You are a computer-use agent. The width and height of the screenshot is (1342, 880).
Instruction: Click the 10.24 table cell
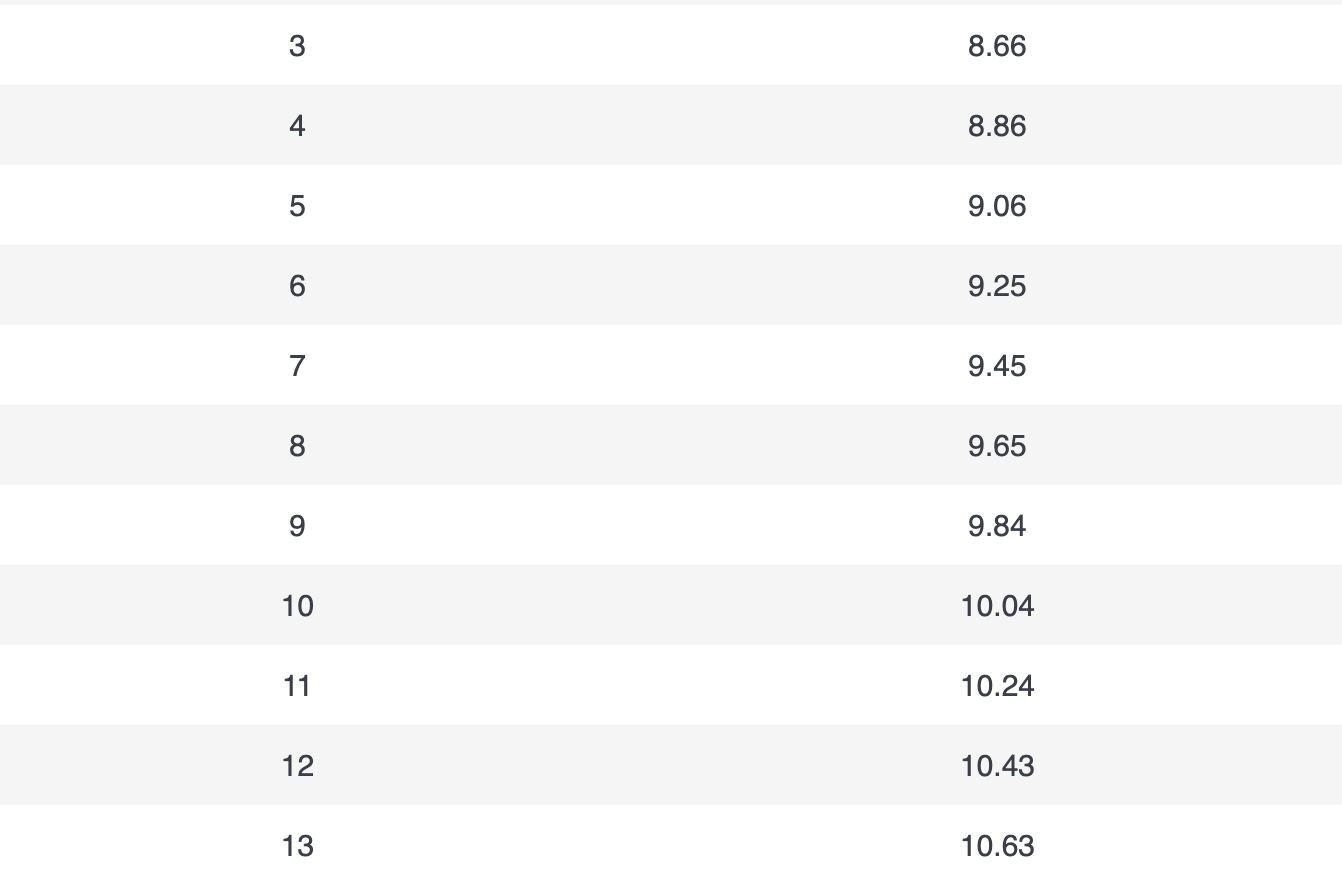click(x=997, y=686)
